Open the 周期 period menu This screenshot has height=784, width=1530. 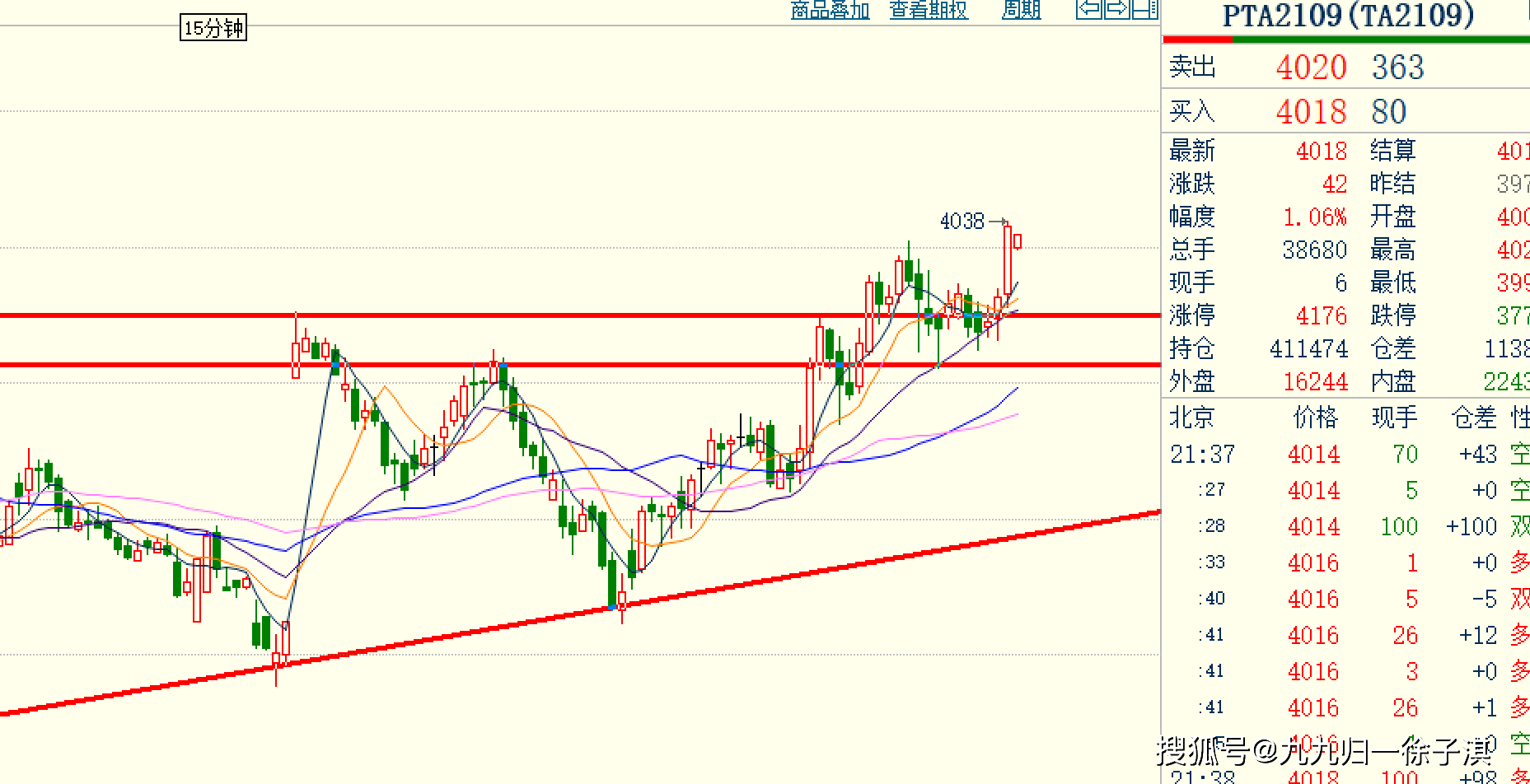(1021, 9)
